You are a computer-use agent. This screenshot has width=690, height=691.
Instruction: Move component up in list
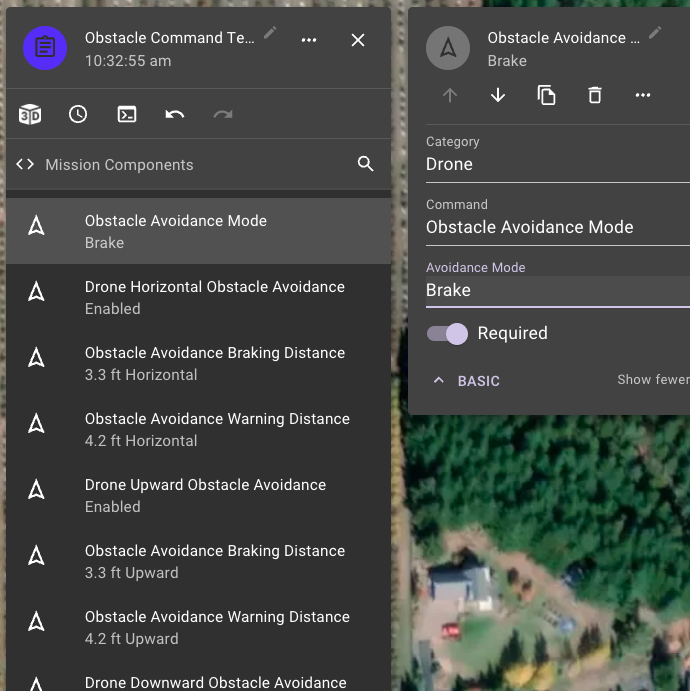450,95
